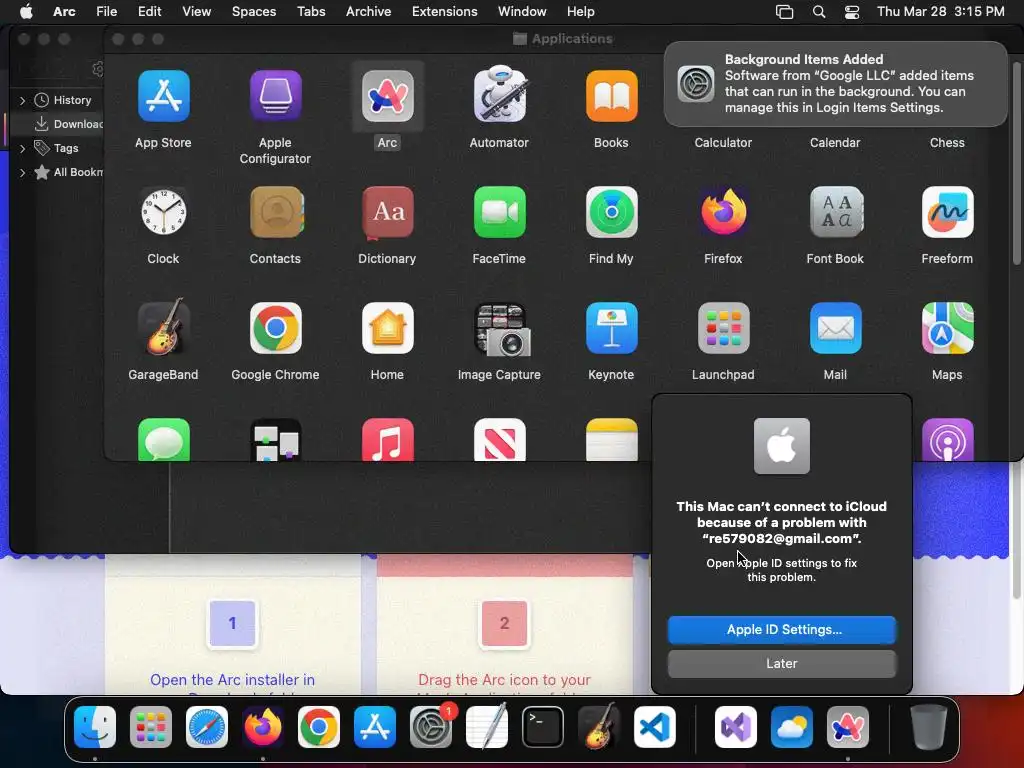Select the Arc app in Applications
The width and height of the screenshot is (1024, 768).
[x=387, y=97]
